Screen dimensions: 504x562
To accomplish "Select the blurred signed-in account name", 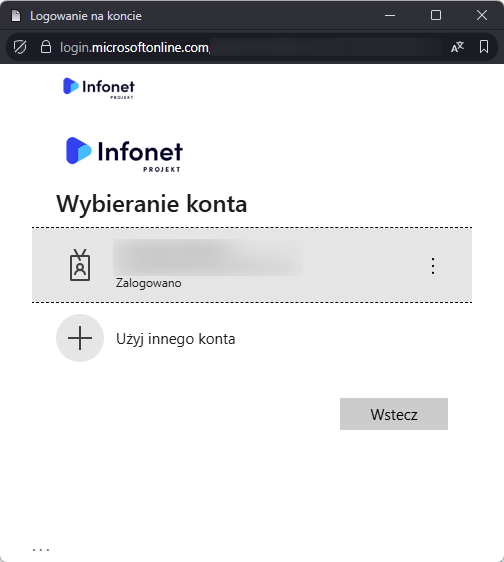I will [208, 257].
